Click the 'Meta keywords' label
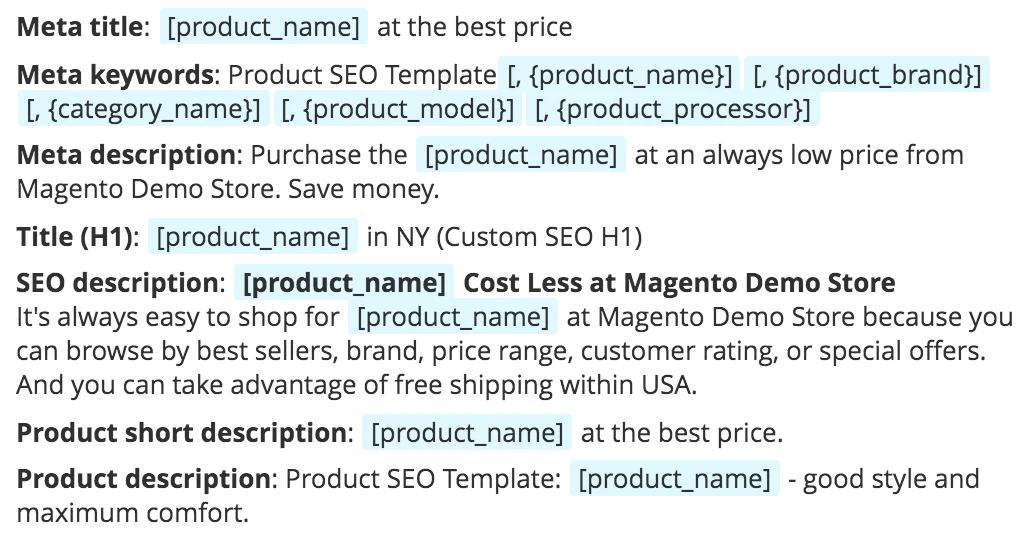Viewport: 1026px width, 546px height. (115, 75)
